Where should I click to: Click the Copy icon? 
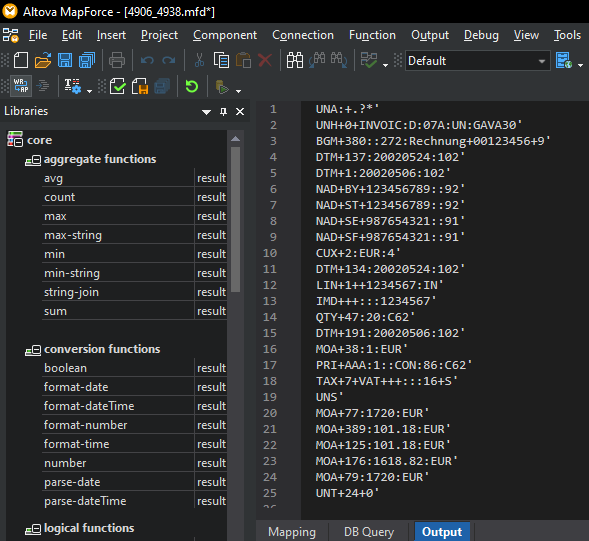(221, 60)
